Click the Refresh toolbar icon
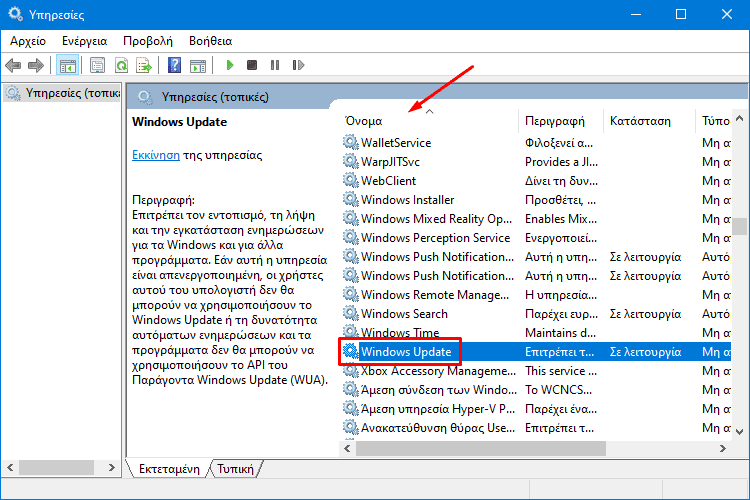This screenshot has width=750, height=500. [121, 65]
